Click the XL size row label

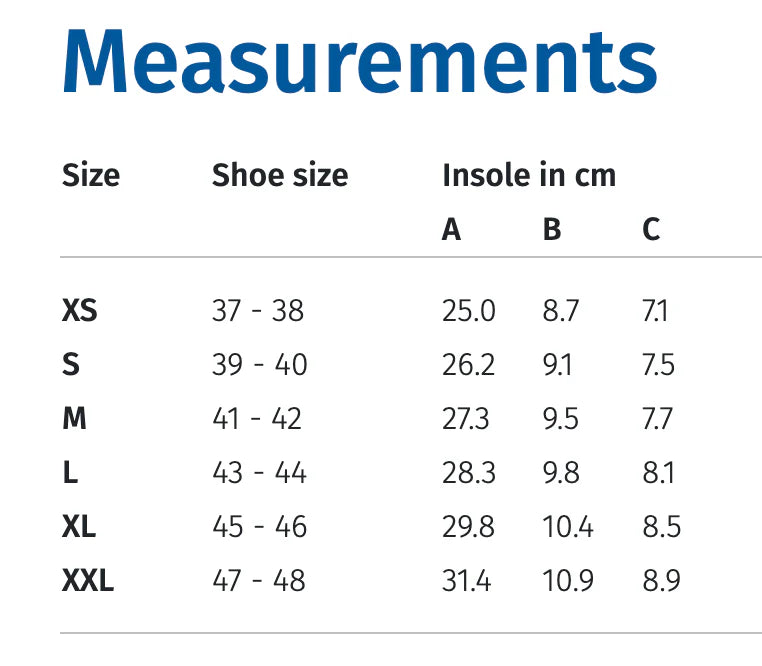pos(79,526)
